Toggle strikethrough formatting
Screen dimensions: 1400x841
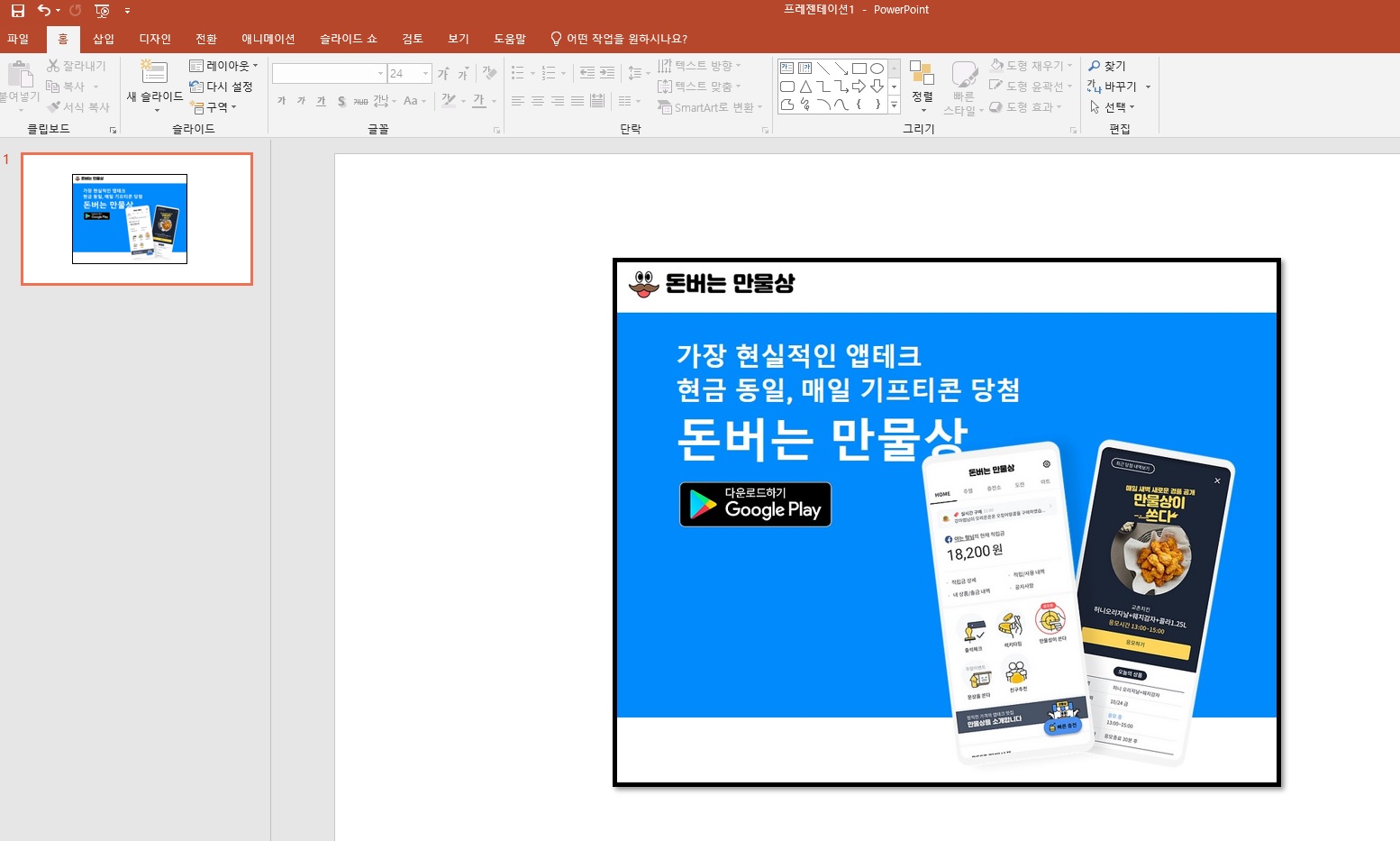(x=360, y=101)
